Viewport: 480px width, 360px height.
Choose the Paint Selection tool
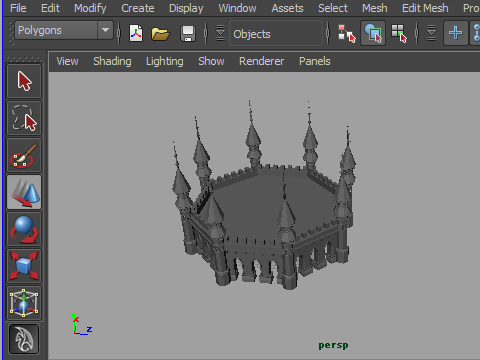tap(24, 155)
